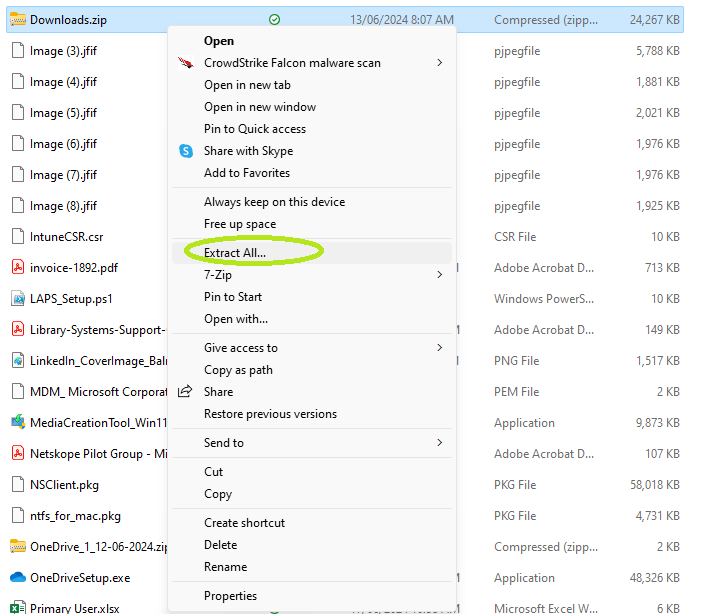Click the Image (6).jfif file icon
This screenshot has height=614, width=714.
[18, 143]
